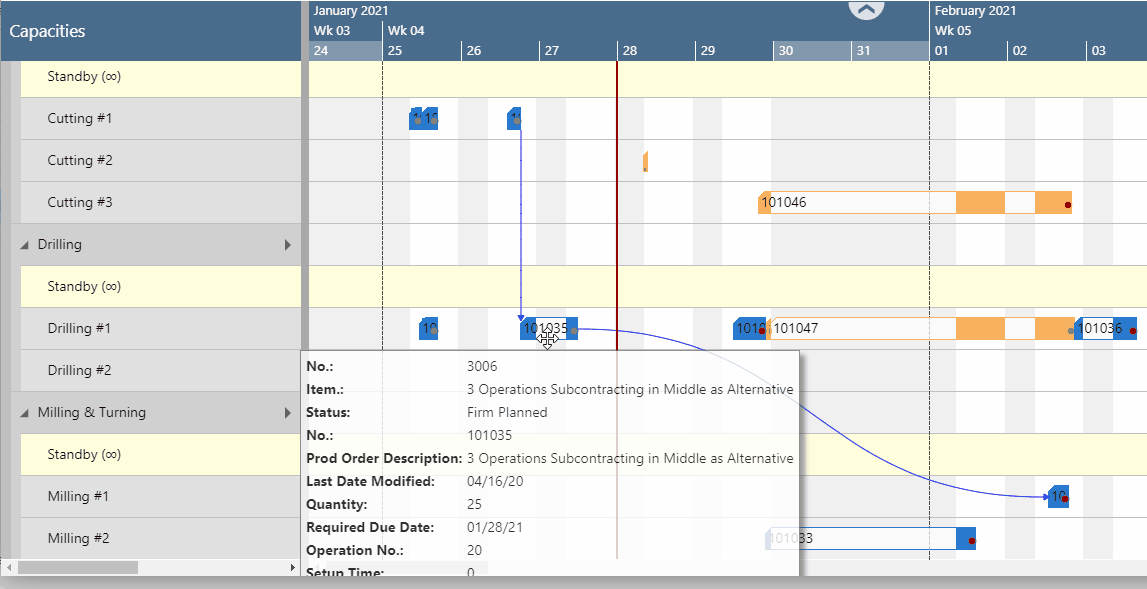Collapse the Milling & Turning group
This screenshot has width=1147, height=589.
pyautogui.click(x=25, y=413)
